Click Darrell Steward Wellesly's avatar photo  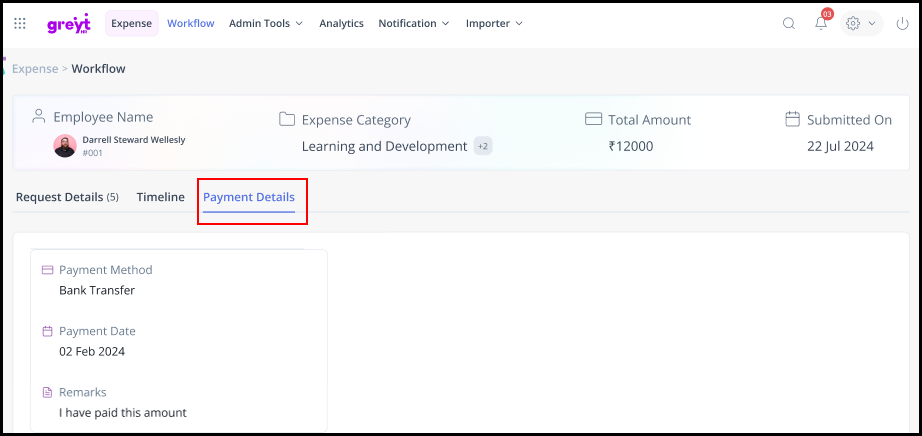pyautogui.click(x=65, y=145)
